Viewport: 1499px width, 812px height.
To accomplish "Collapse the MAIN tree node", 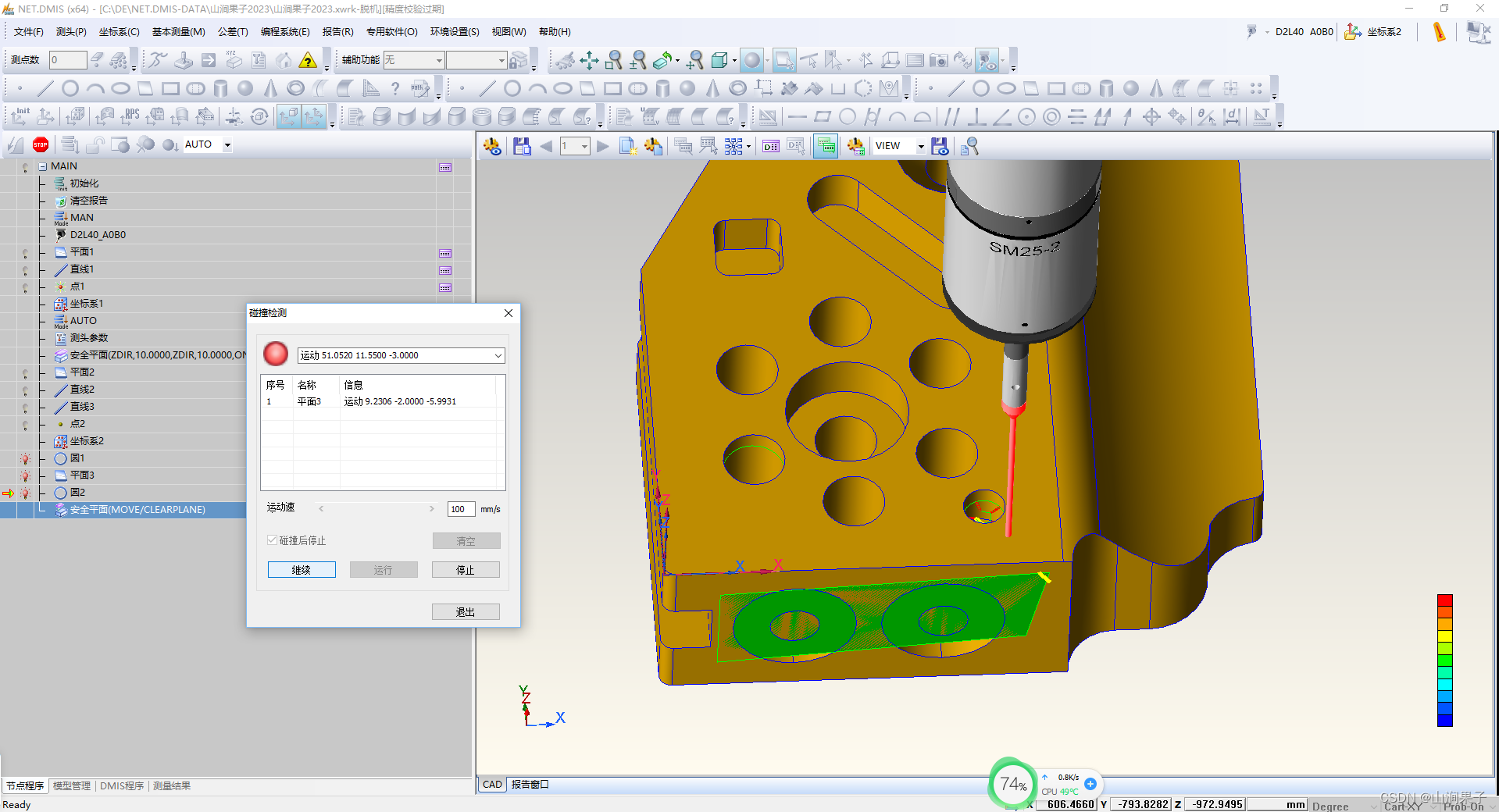I will click(43, 166).
